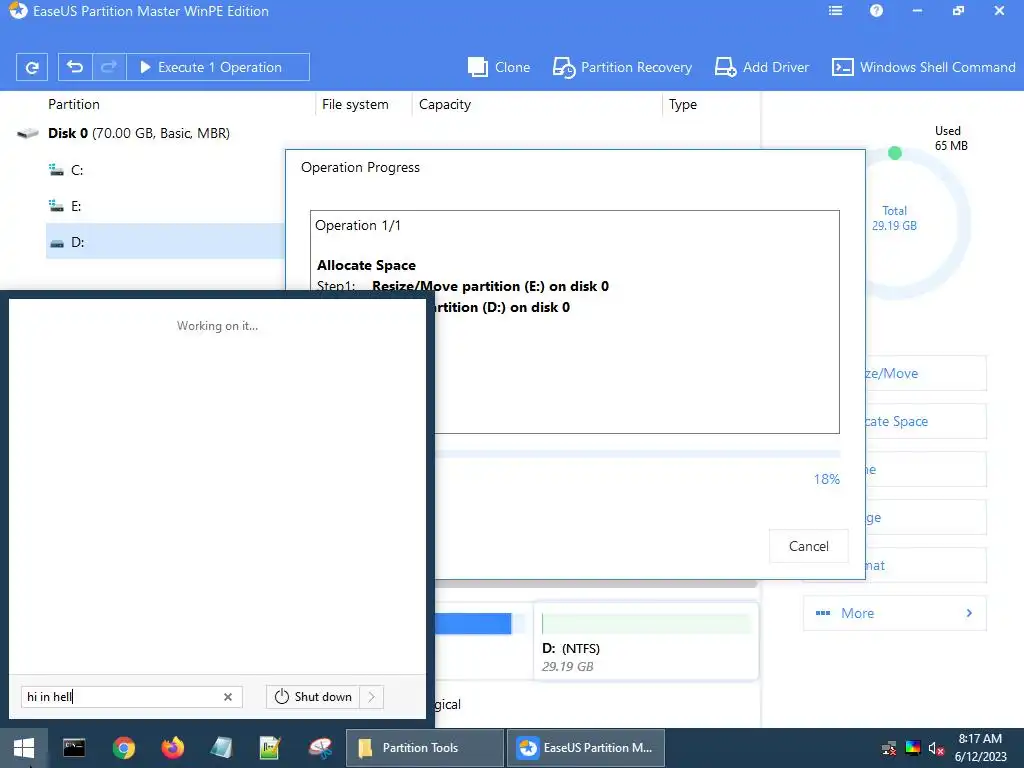Open the clock and date in tray
Screen dimensions: 1024x768
(980, 748)
